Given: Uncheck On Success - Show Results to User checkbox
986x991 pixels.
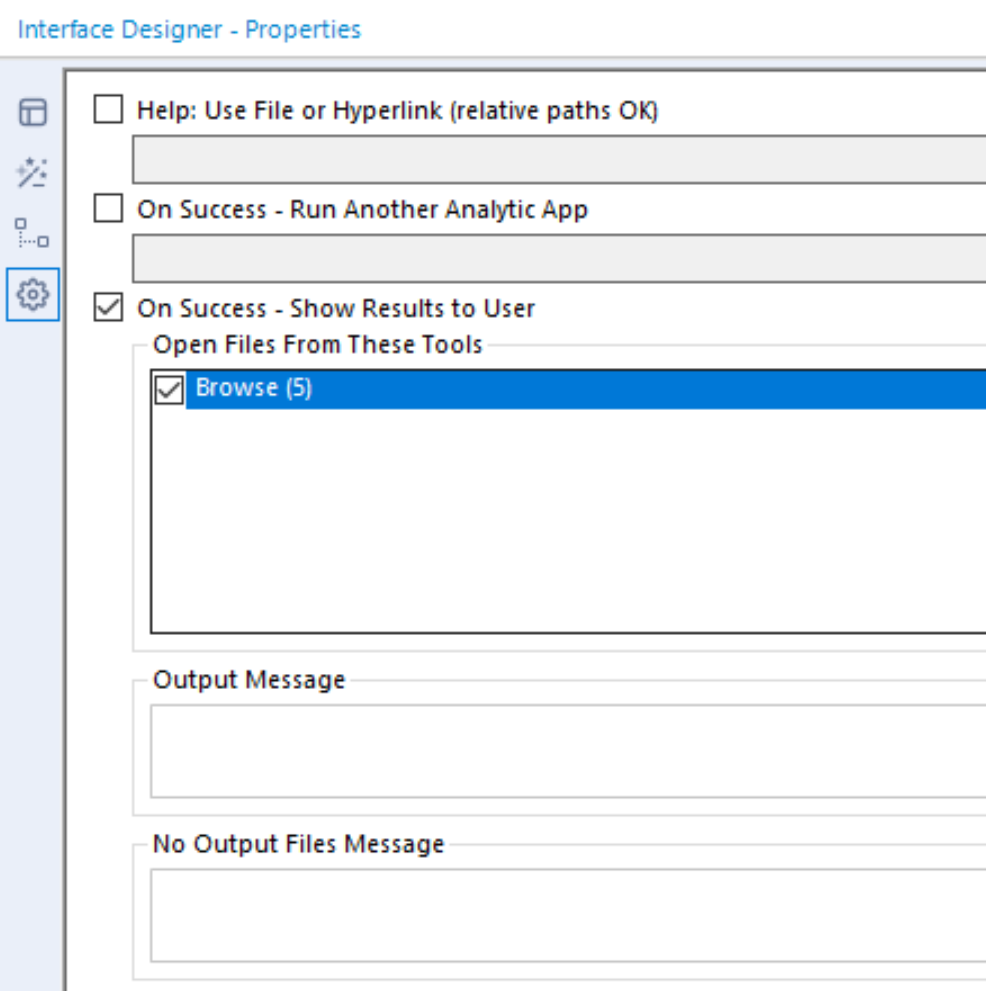Looking at the screenshot, I should pyautogui.click(x=108, y=308).
